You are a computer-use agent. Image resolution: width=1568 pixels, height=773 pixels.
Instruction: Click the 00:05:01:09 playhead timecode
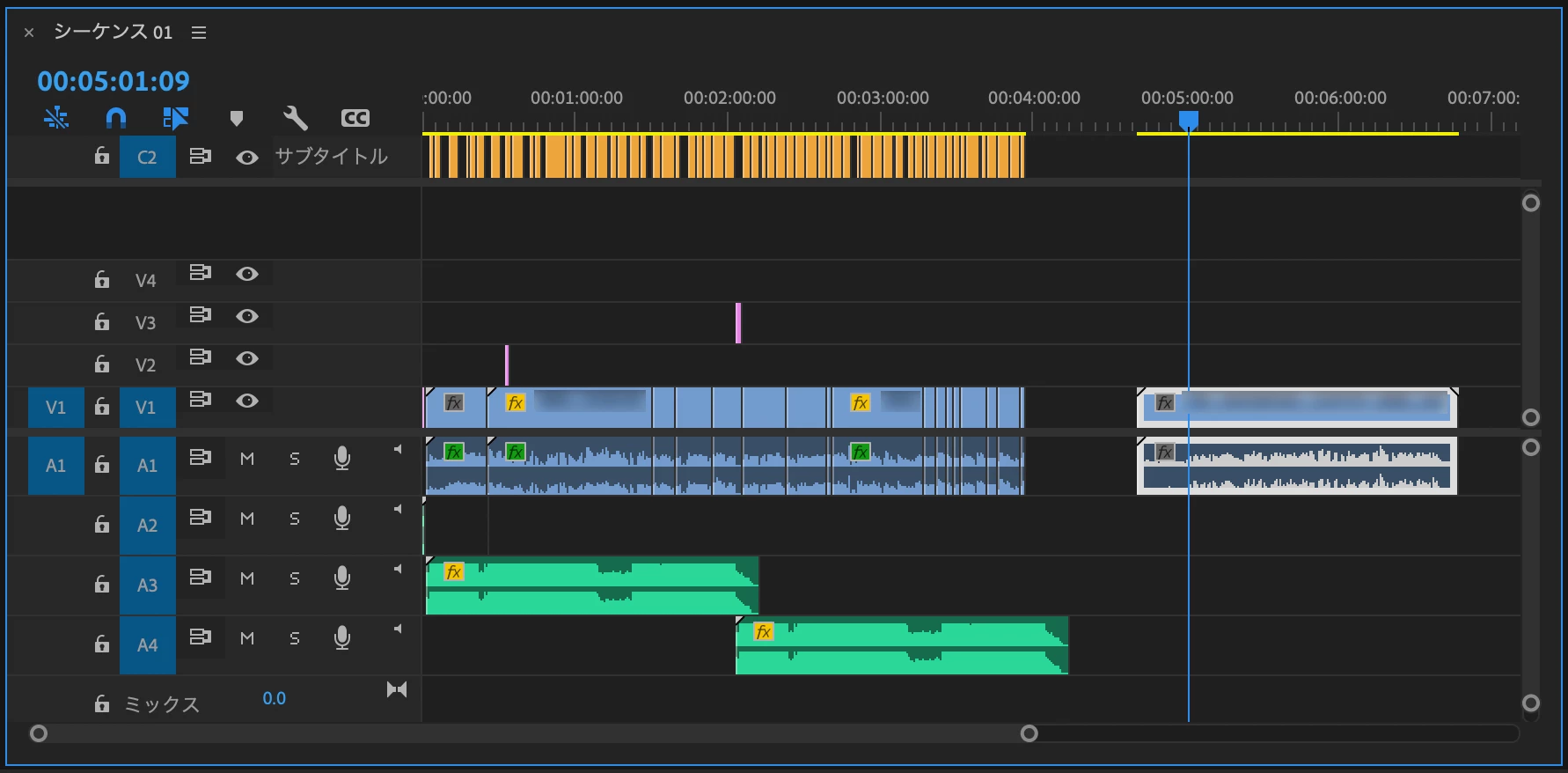click(114, 81)
